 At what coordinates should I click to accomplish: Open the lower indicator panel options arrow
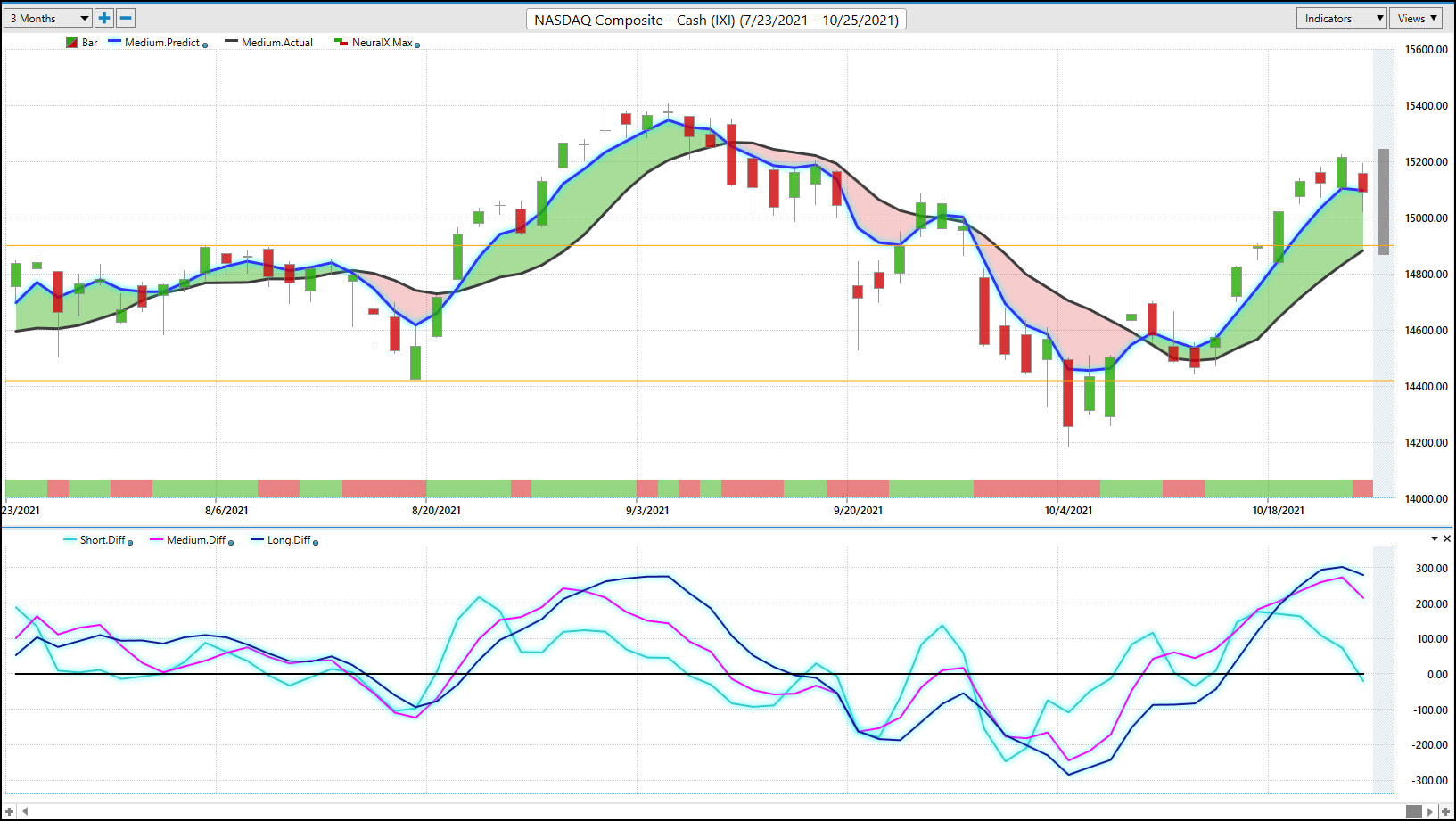click(1435, 538)
